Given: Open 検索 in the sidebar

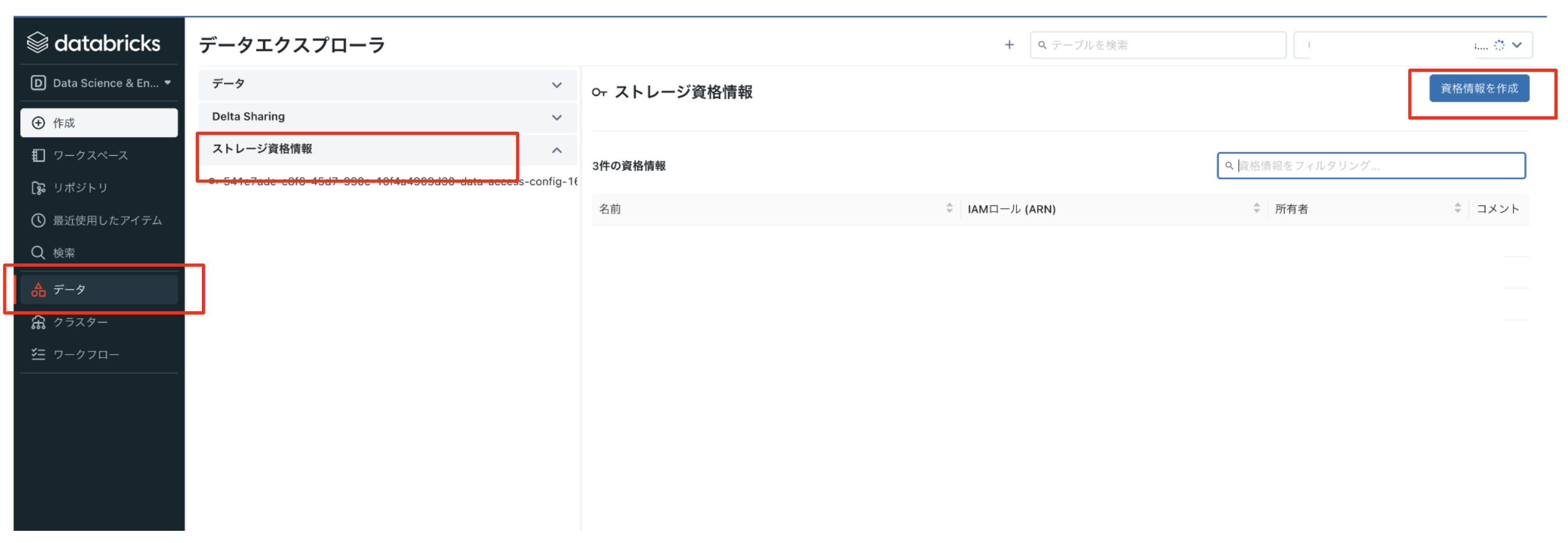Looking at the screenshot, I should point(99,253).
